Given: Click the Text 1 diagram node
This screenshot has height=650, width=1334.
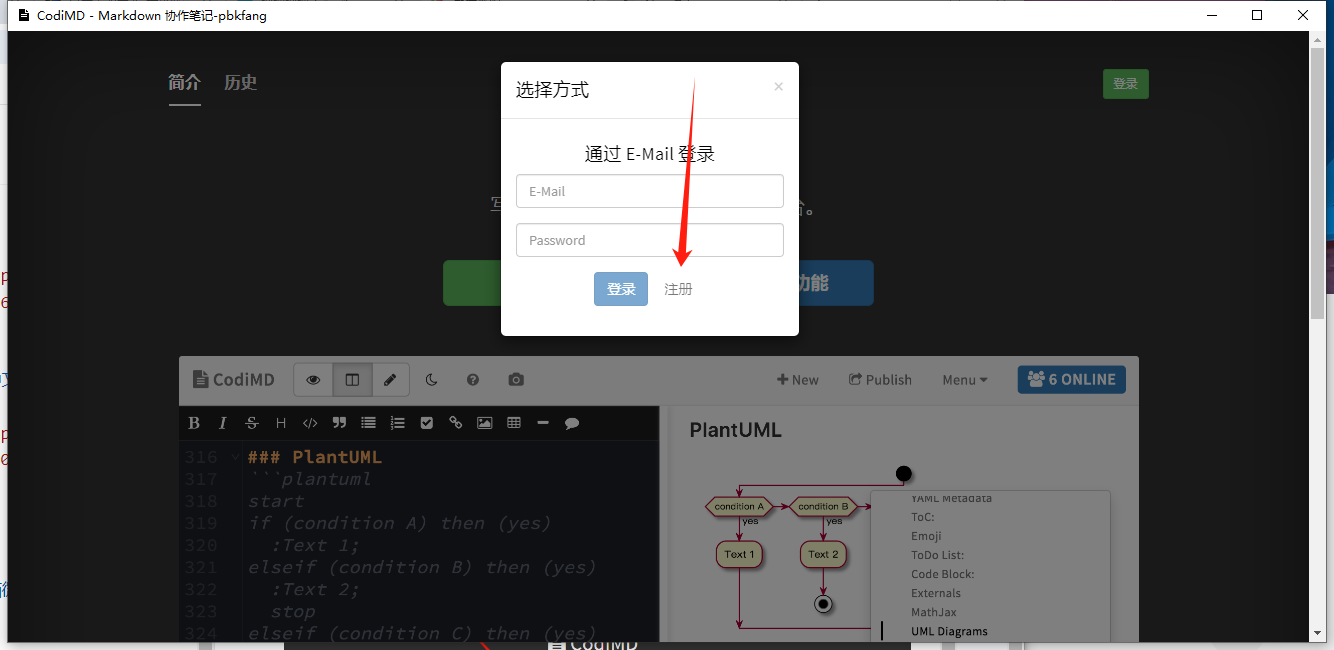Looking at the screenshot, I should [739, 554].
